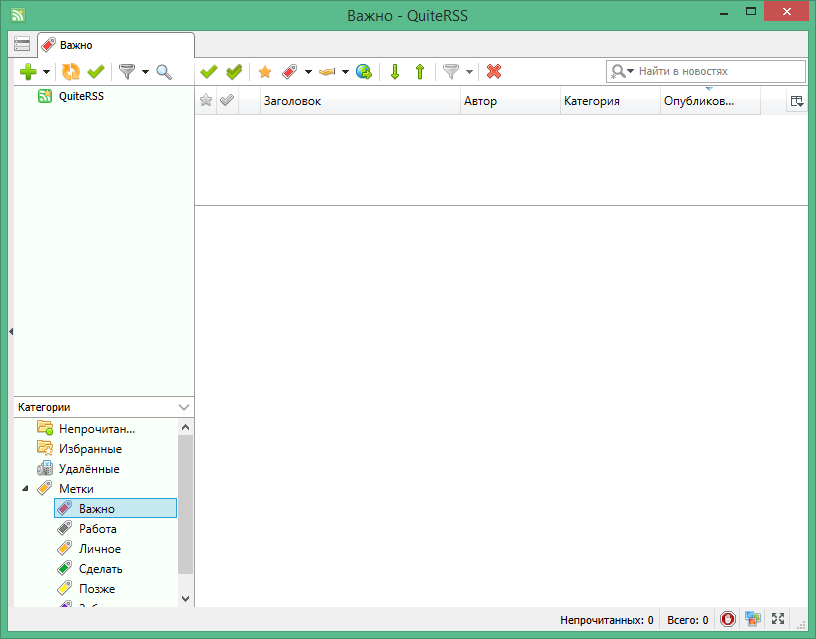This screenshot has width=816, height=639.
Task: Click the share news hand icon
Action: pyautogui.click(x=327, y=72)
